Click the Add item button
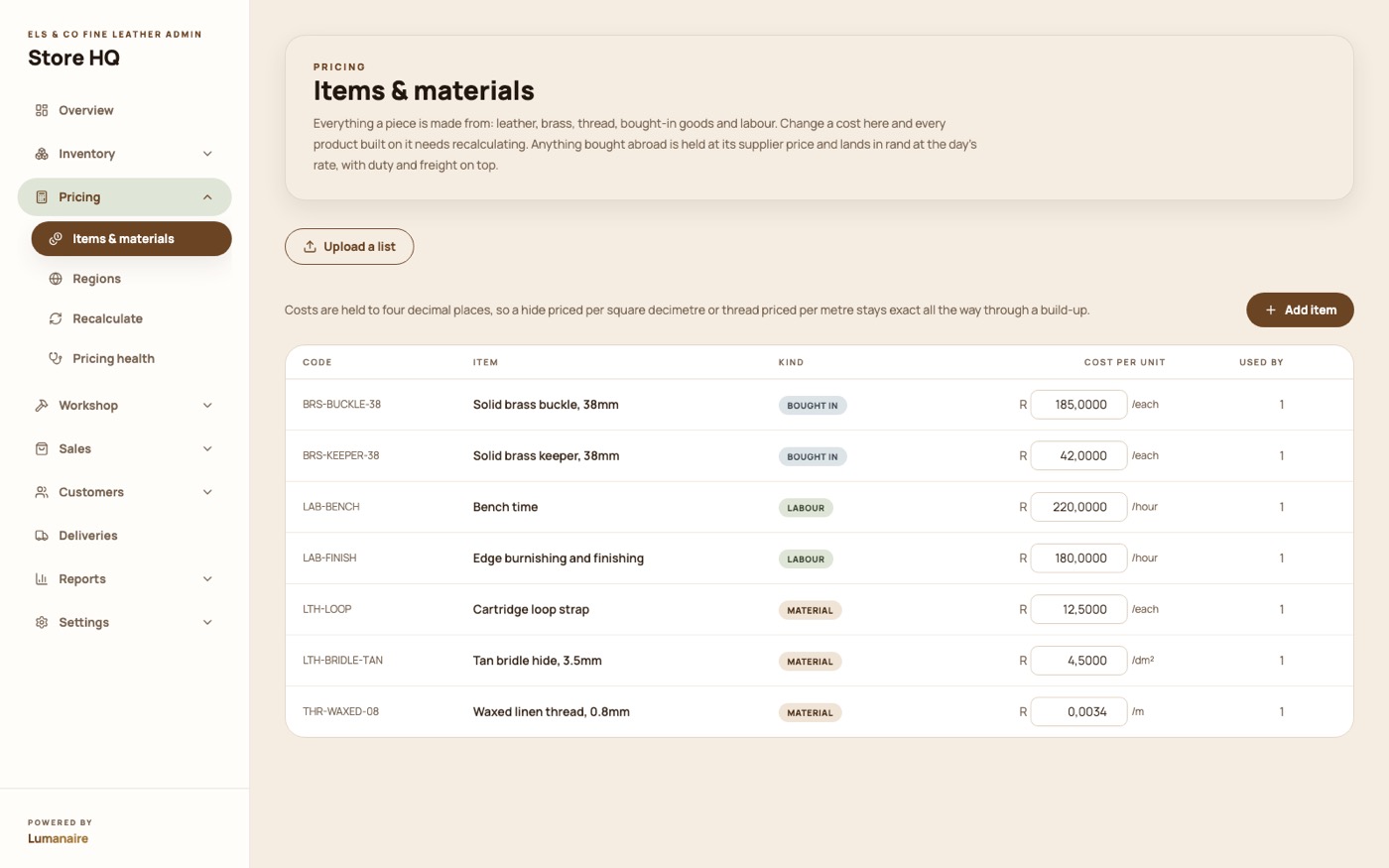This screenshot has height=868, width=1389. (x=1300, y=310)
